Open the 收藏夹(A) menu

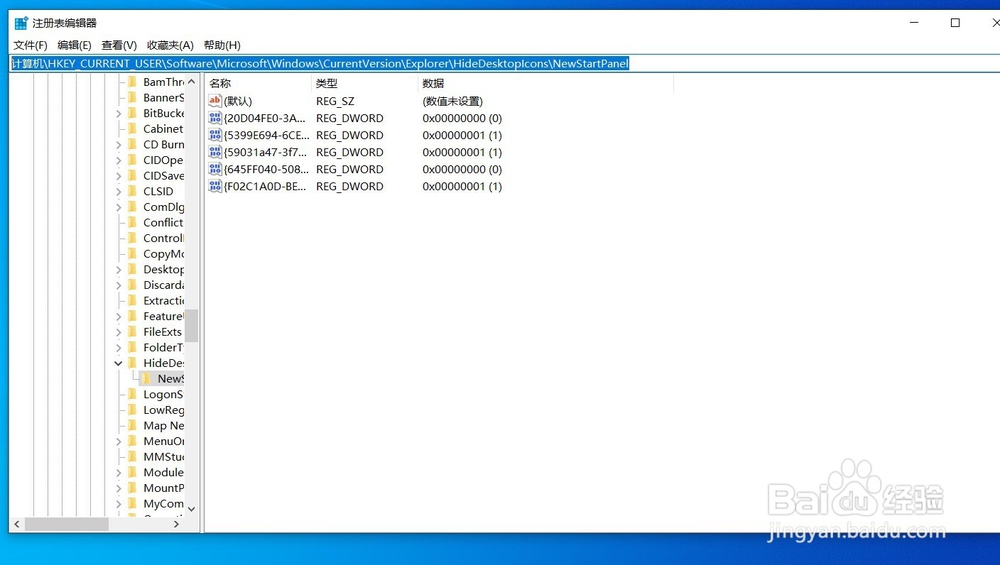click(170, 45)
